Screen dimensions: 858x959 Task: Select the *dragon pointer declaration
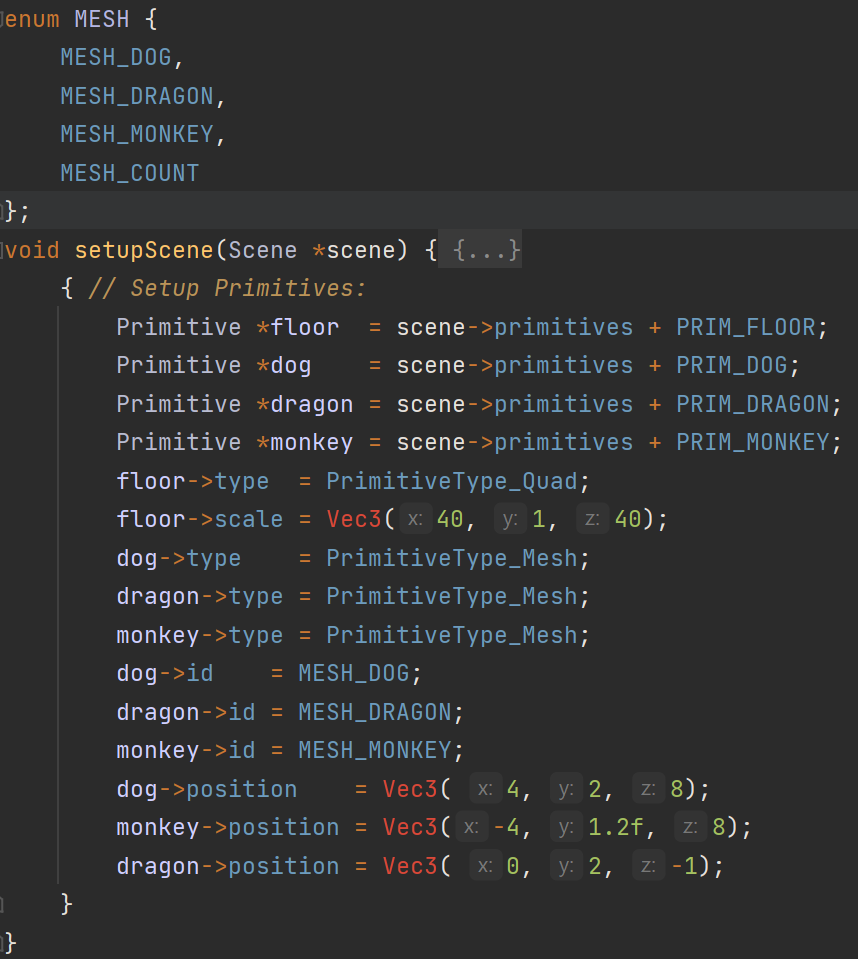(305, 404)
